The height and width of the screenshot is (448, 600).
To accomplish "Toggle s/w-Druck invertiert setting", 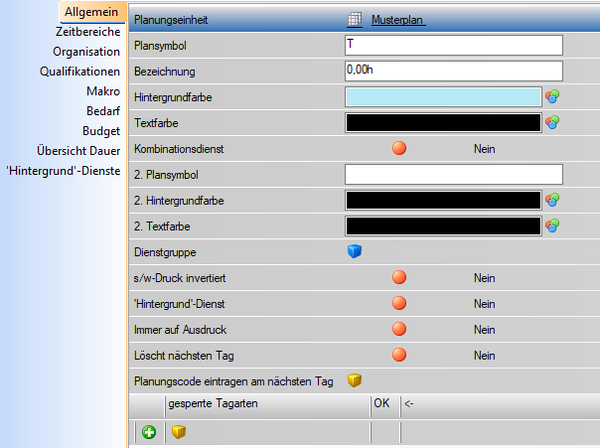I will (x=400, y=277).
